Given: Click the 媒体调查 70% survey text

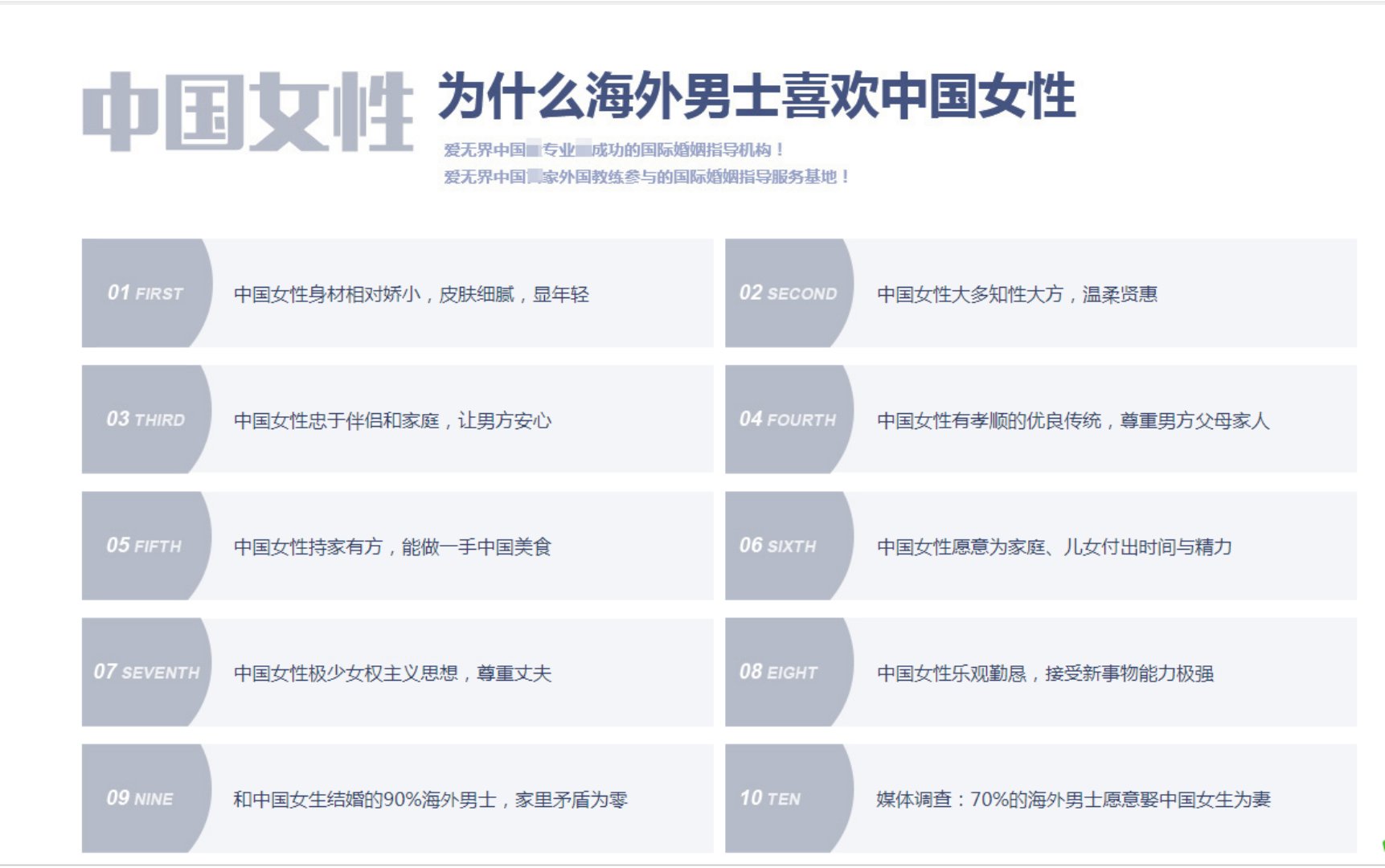Looking at the screenshot, I should tap(1073, 800).
